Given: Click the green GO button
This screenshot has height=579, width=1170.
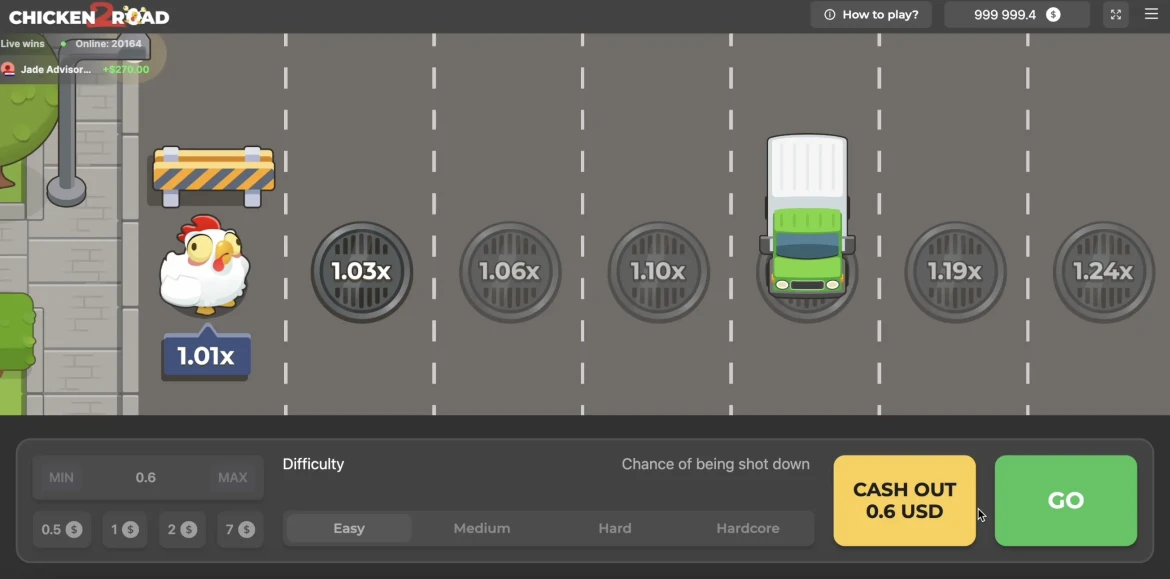Looking at the screenshot, I should (x=1066, y=501).
